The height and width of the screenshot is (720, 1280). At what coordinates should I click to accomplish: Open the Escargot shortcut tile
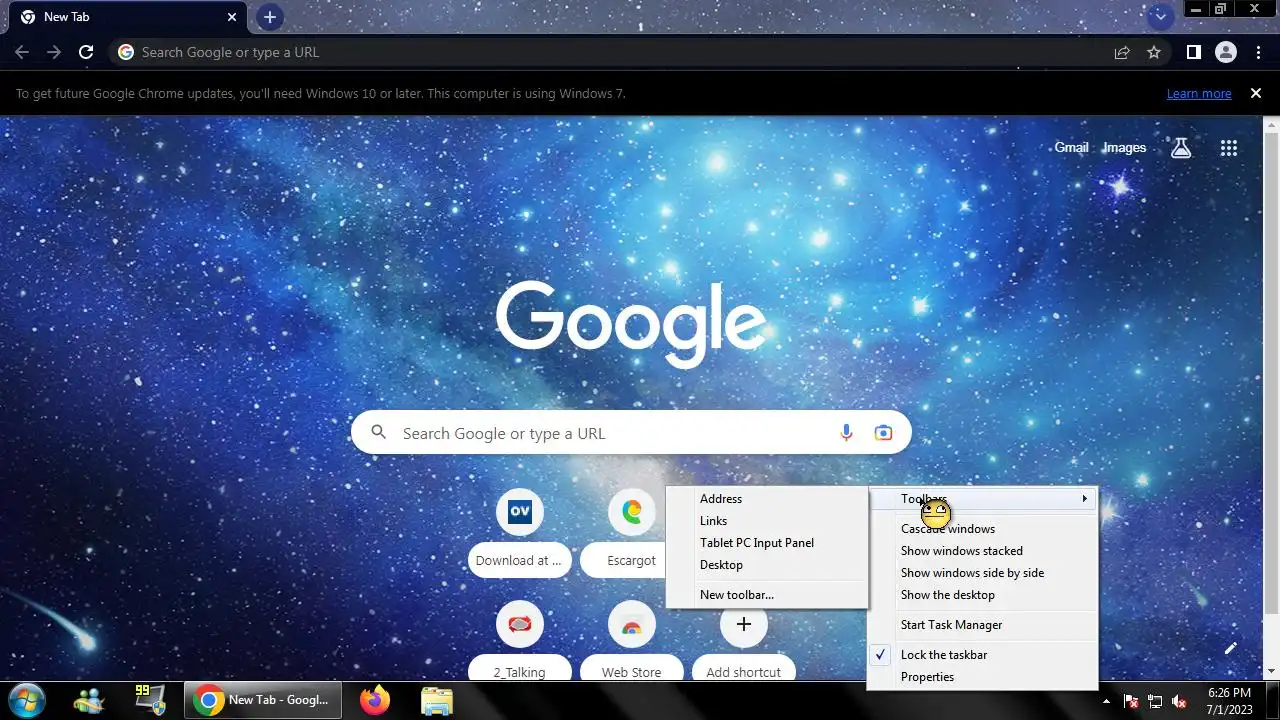click(x=631, y=532)
